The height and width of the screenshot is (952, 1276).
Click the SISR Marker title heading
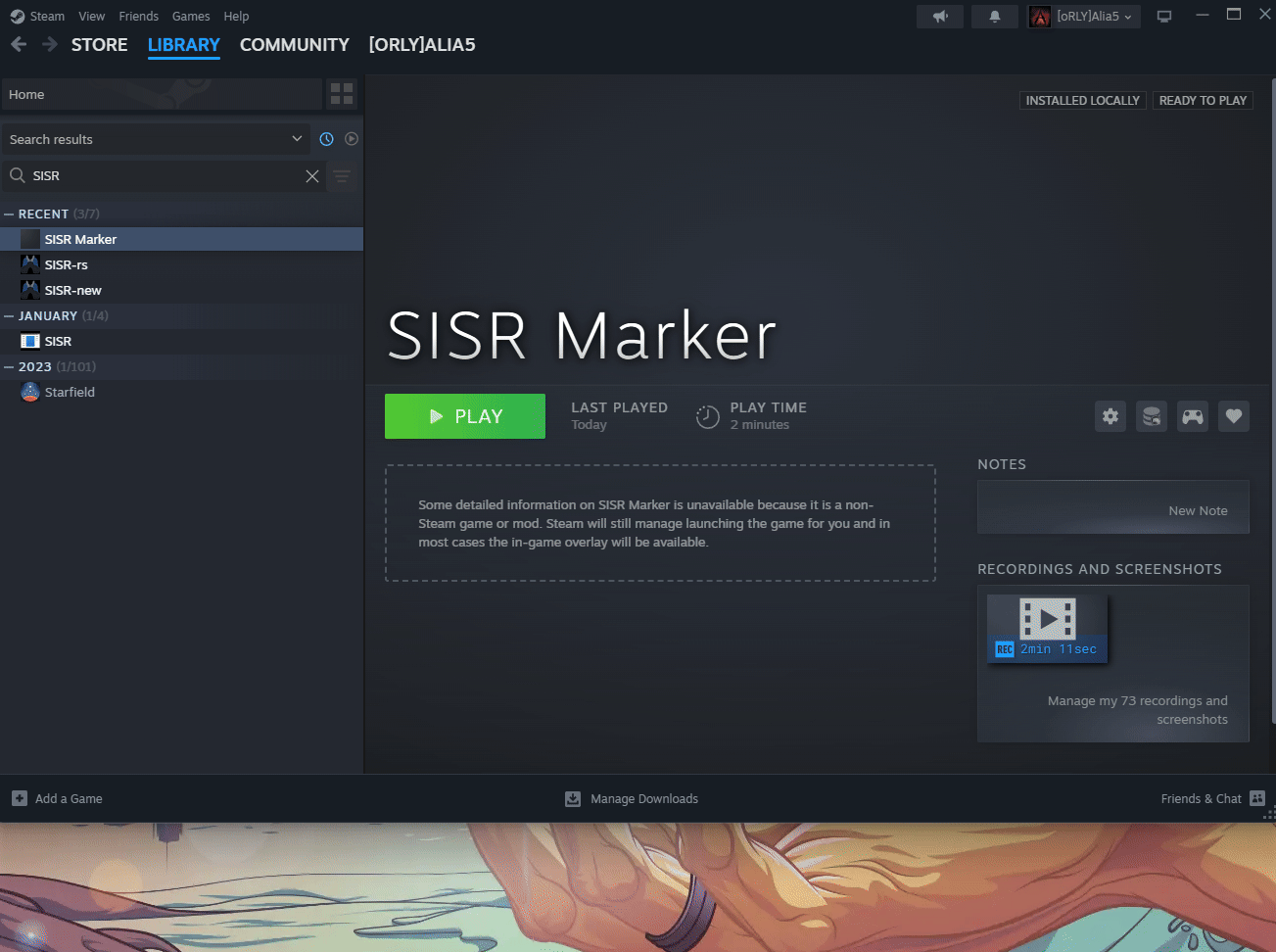(582, 336)
